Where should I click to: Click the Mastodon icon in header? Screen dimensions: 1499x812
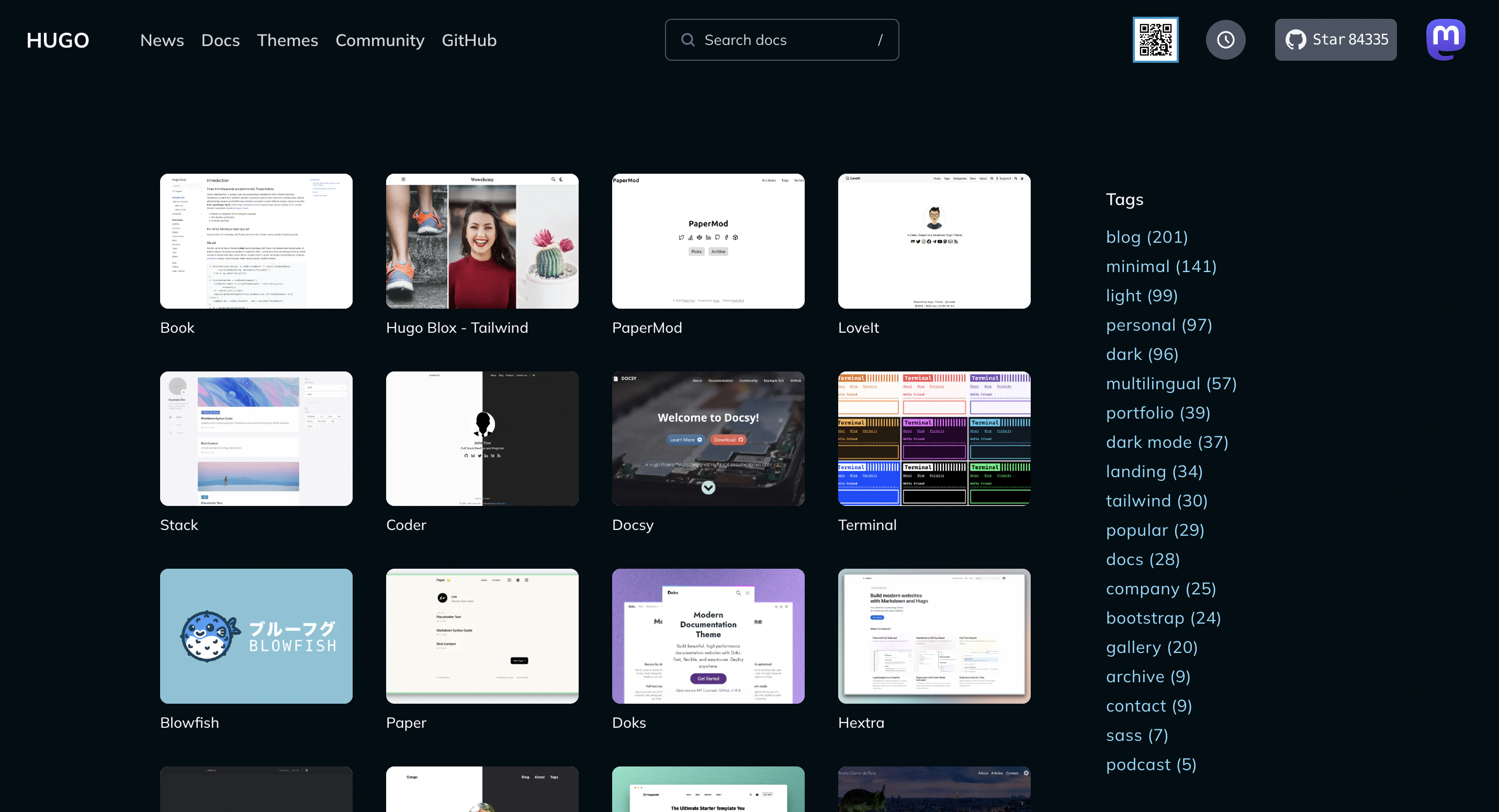1446,40
